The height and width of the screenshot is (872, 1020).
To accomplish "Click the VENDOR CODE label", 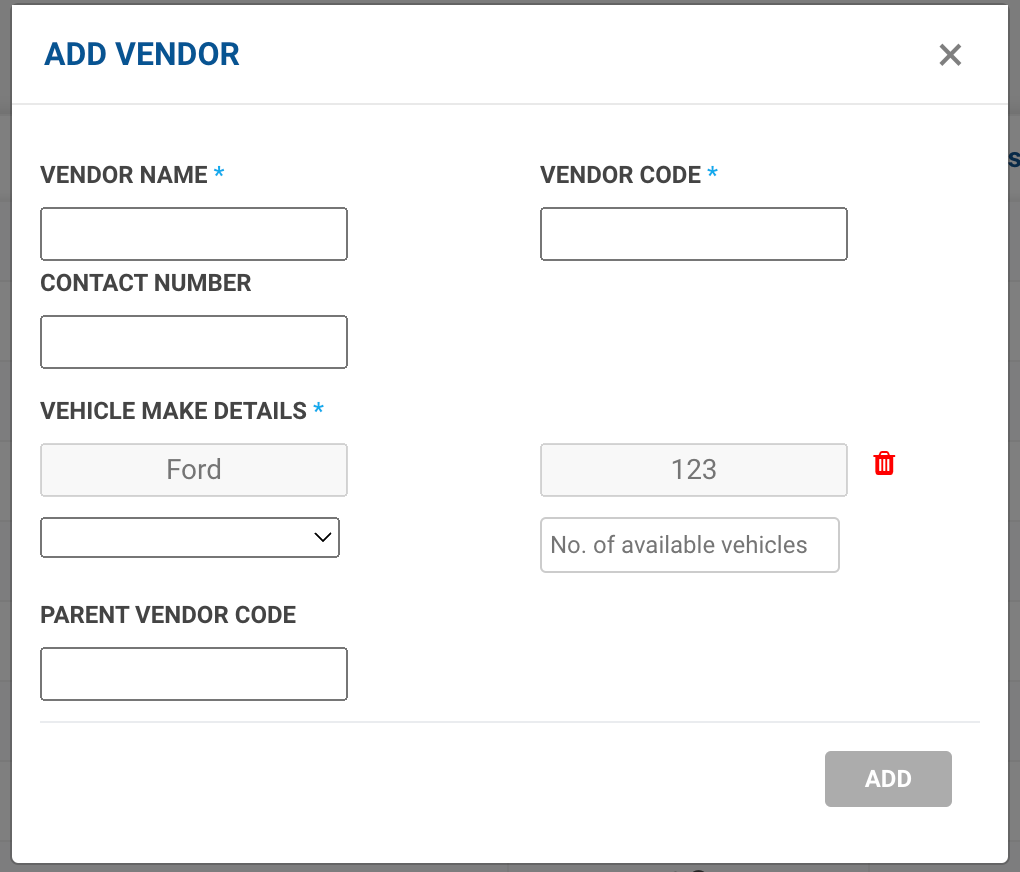I will pyautogui.click(x=620, y=175).
